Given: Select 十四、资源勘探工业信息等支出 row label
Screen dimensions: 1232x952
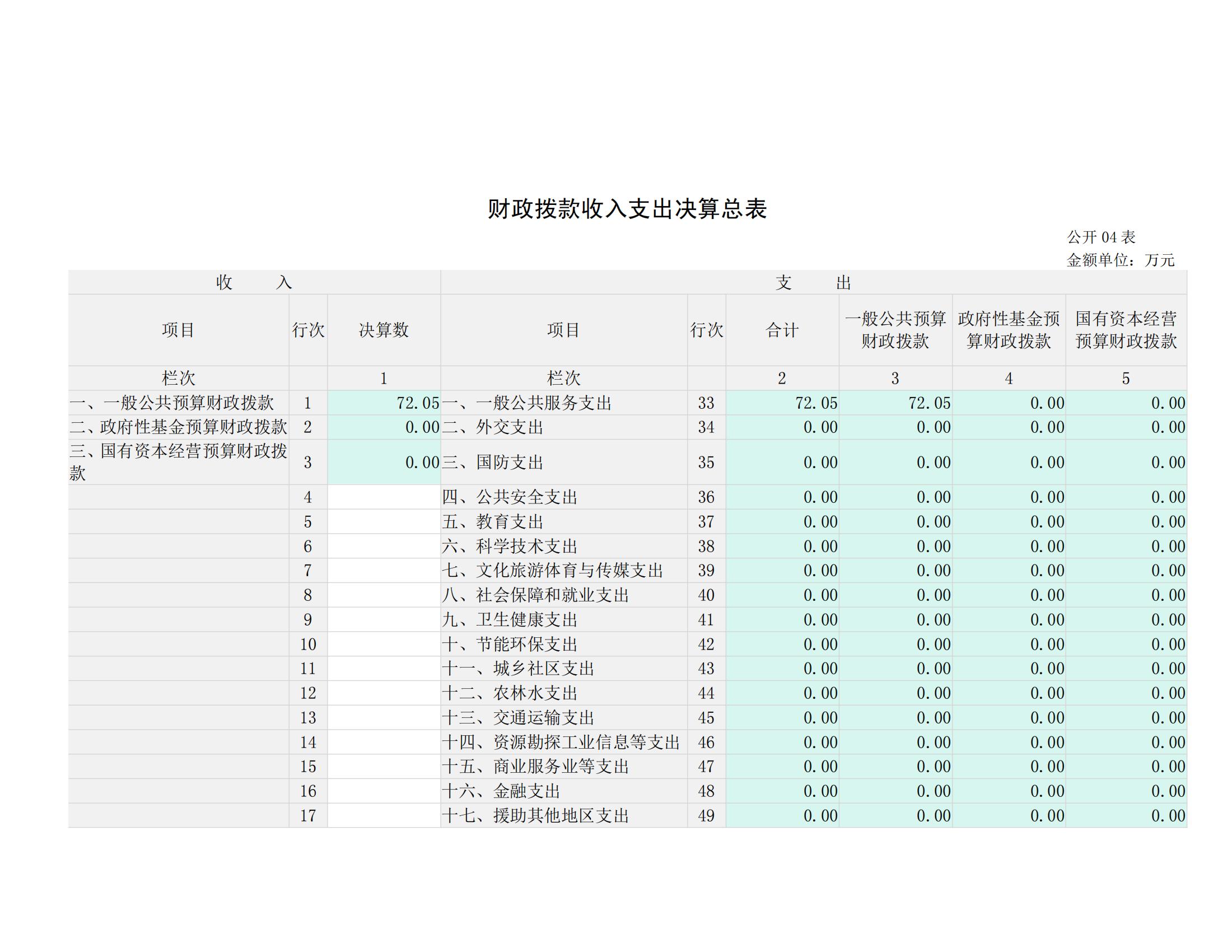Looking at the screenshot, I should (x=561, y=742).
